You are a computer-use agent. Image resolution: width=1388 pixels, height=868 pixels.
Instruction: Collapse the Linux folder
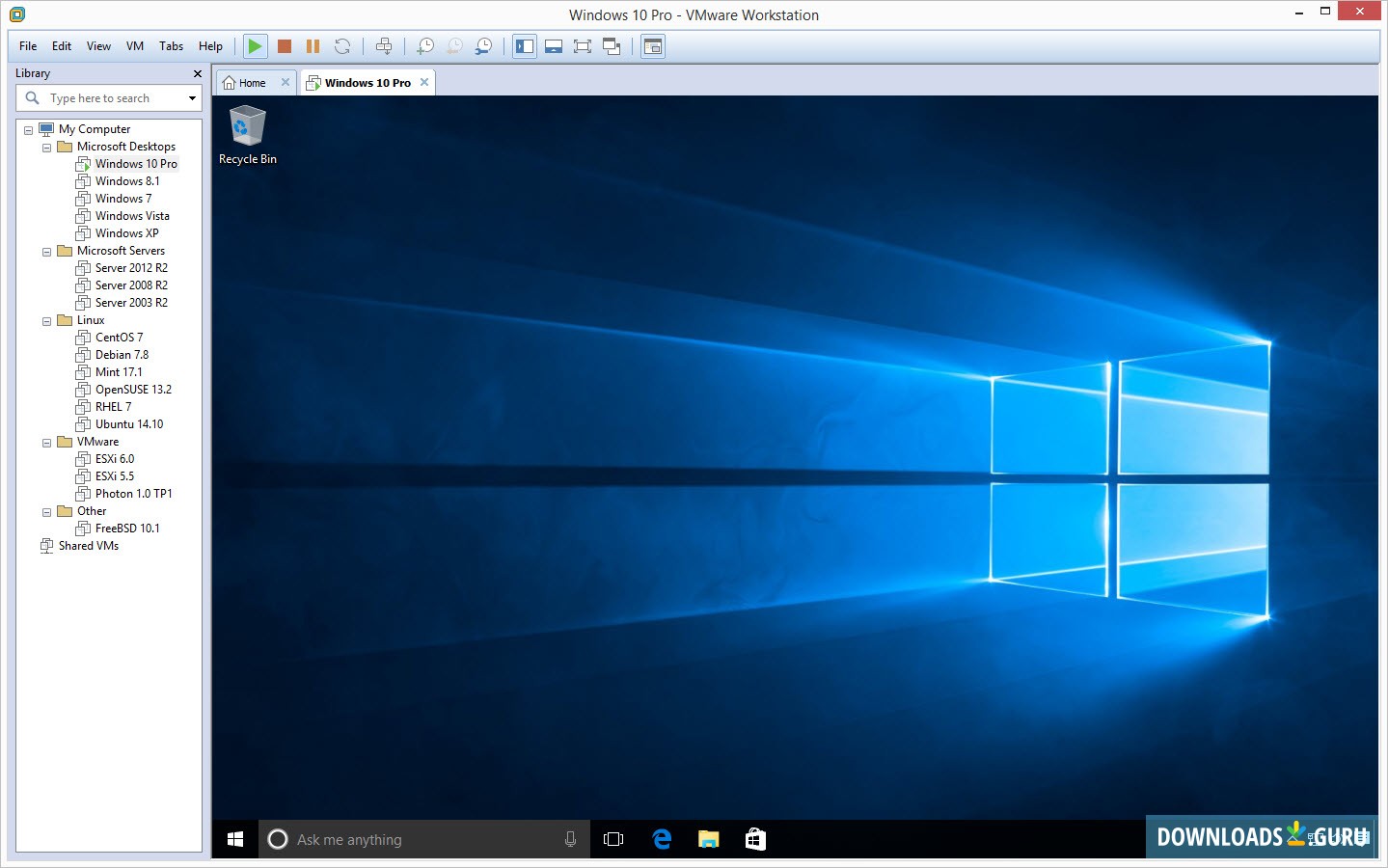[x=46, y=321]
